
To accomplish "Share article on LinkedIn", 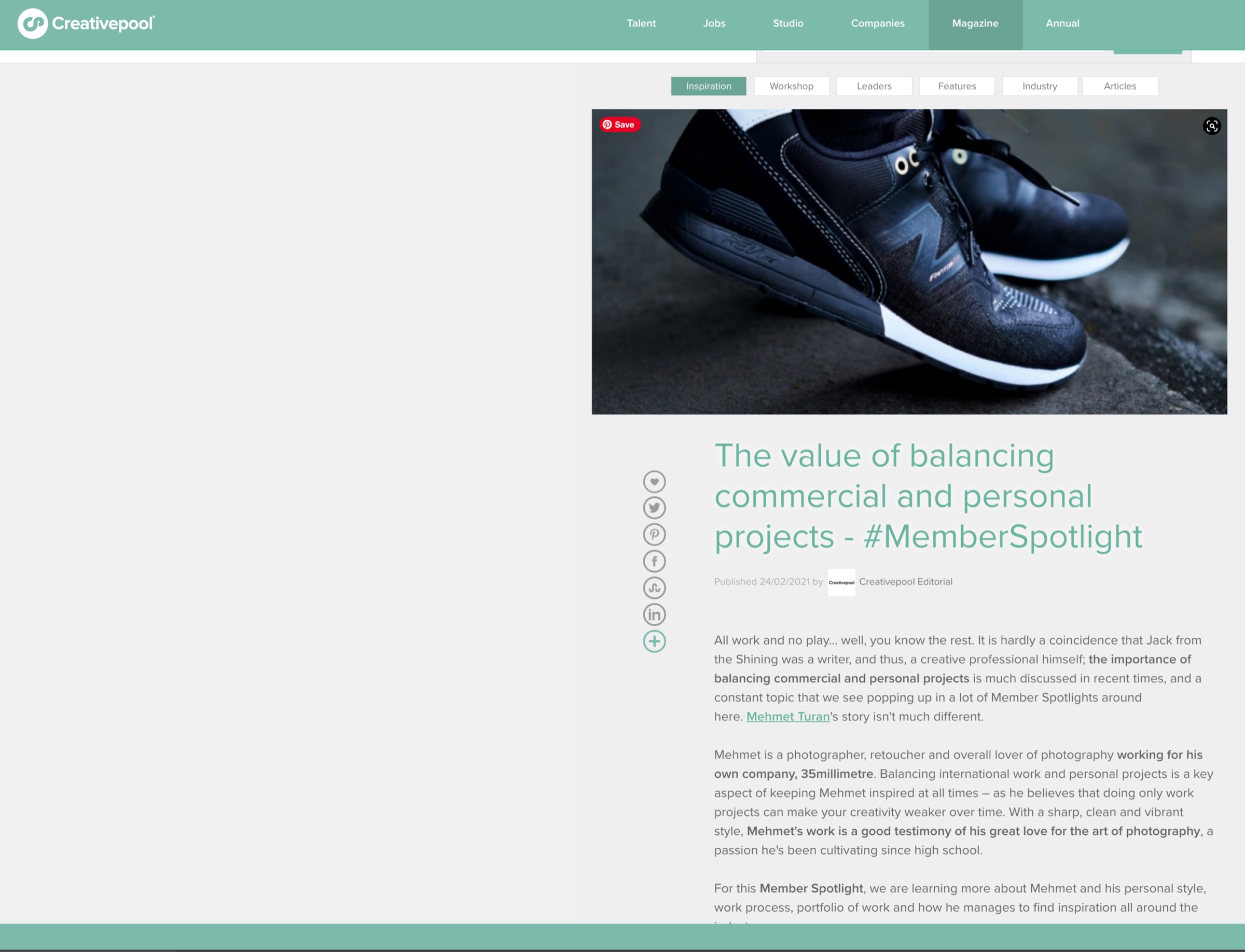I will (654, 615).
